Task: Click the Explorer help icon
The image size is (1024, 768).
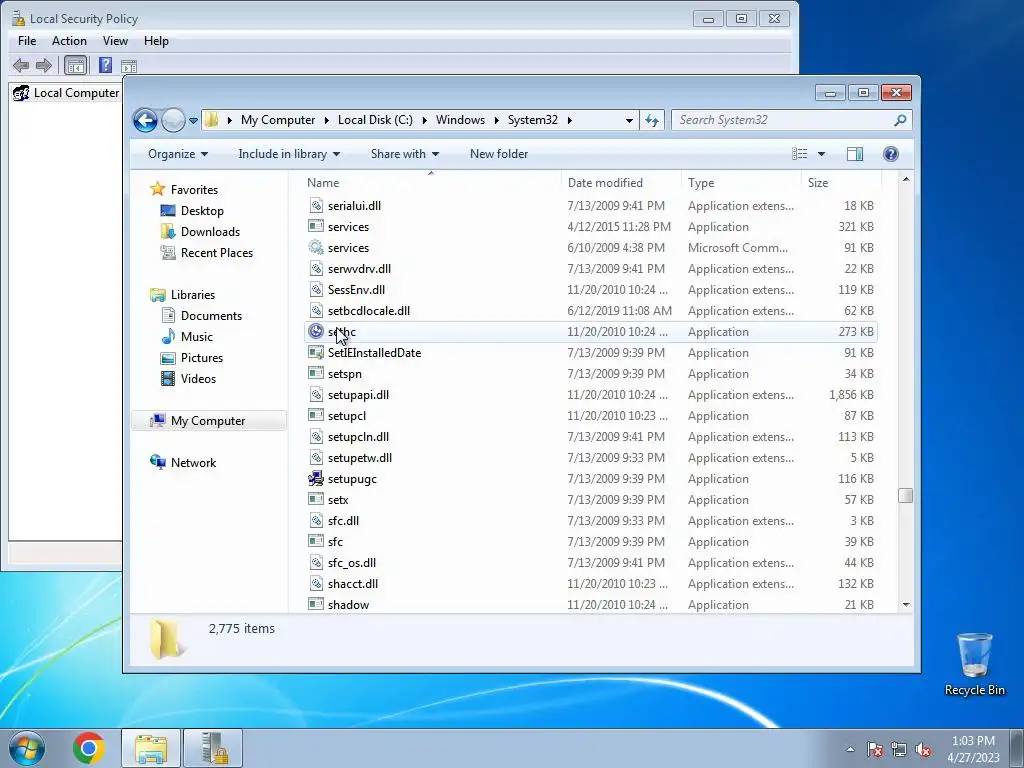Action: tap(890, 154)
